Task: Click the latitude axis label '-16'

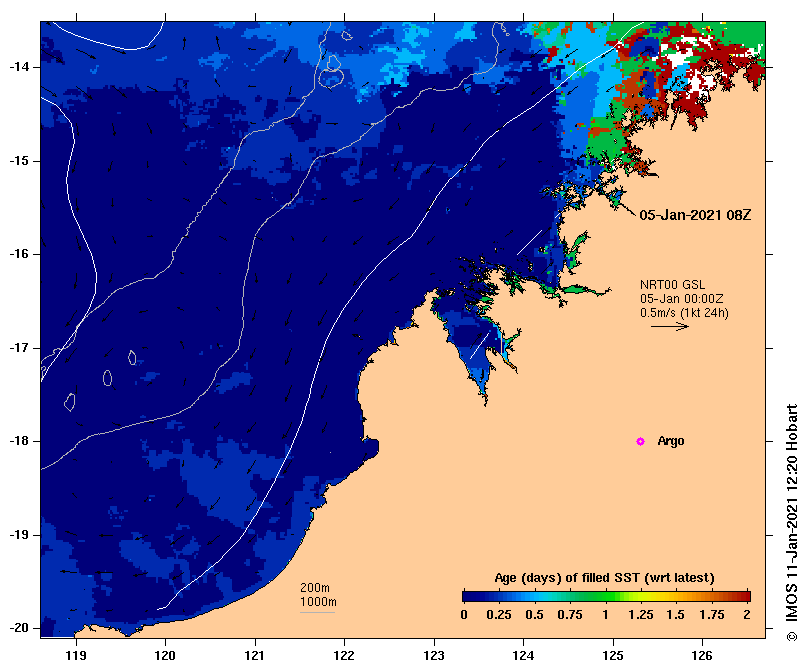Action: click(19, 254)
